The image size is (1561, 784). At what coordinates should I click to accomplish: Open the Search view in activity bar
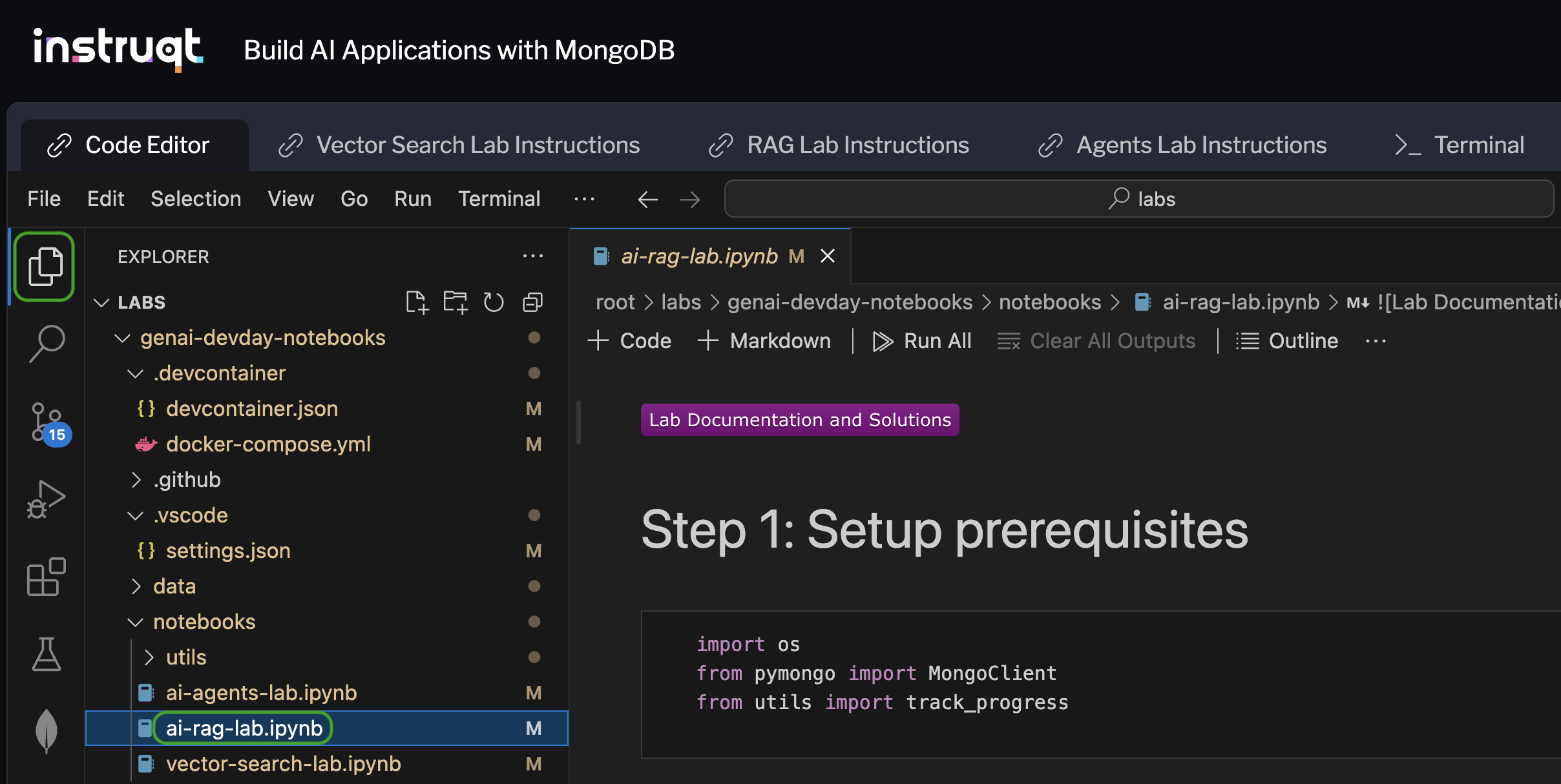(x=46, y=344)
